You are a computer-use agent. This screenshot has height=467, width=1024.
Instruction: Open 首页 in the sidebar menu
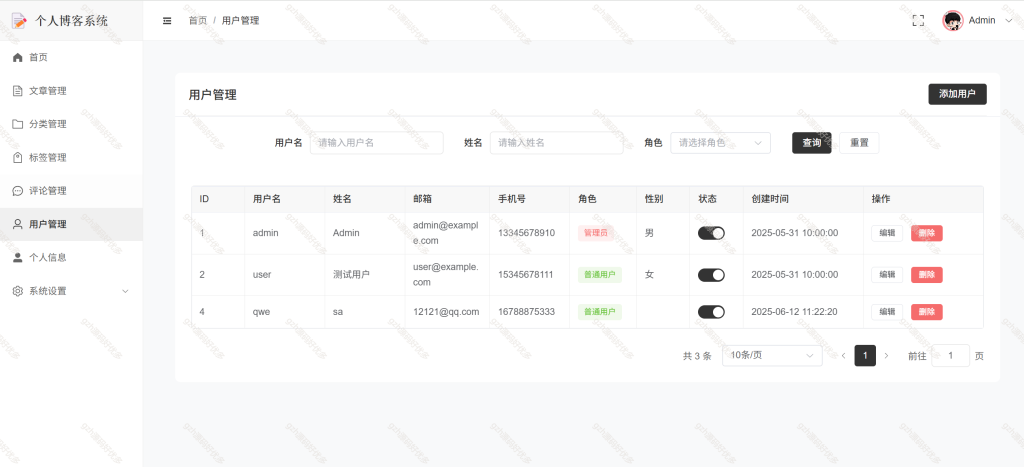[x=71, y=57]
